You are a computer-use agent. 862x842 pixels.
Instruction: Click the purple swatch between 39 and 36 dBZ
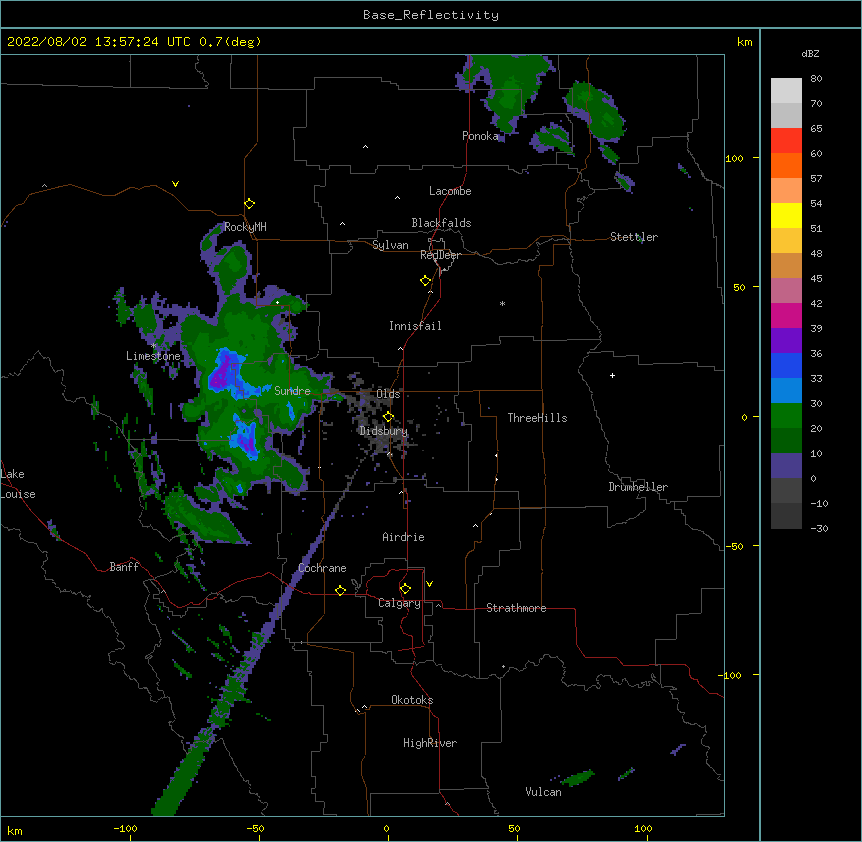pos(786,341)
